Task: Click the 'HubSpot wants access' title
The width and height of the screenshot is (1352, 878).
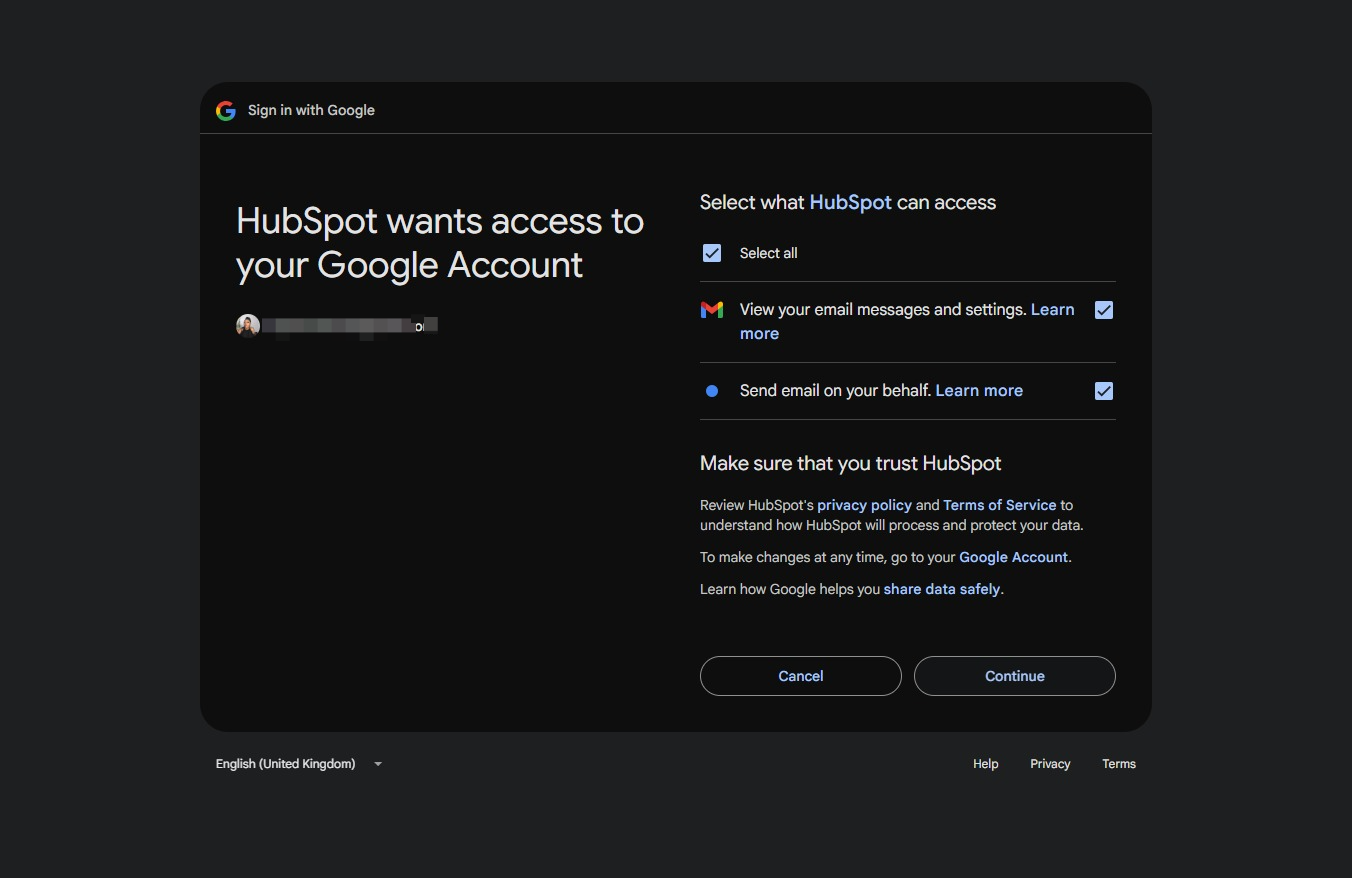Action: (x=440, y=243)
